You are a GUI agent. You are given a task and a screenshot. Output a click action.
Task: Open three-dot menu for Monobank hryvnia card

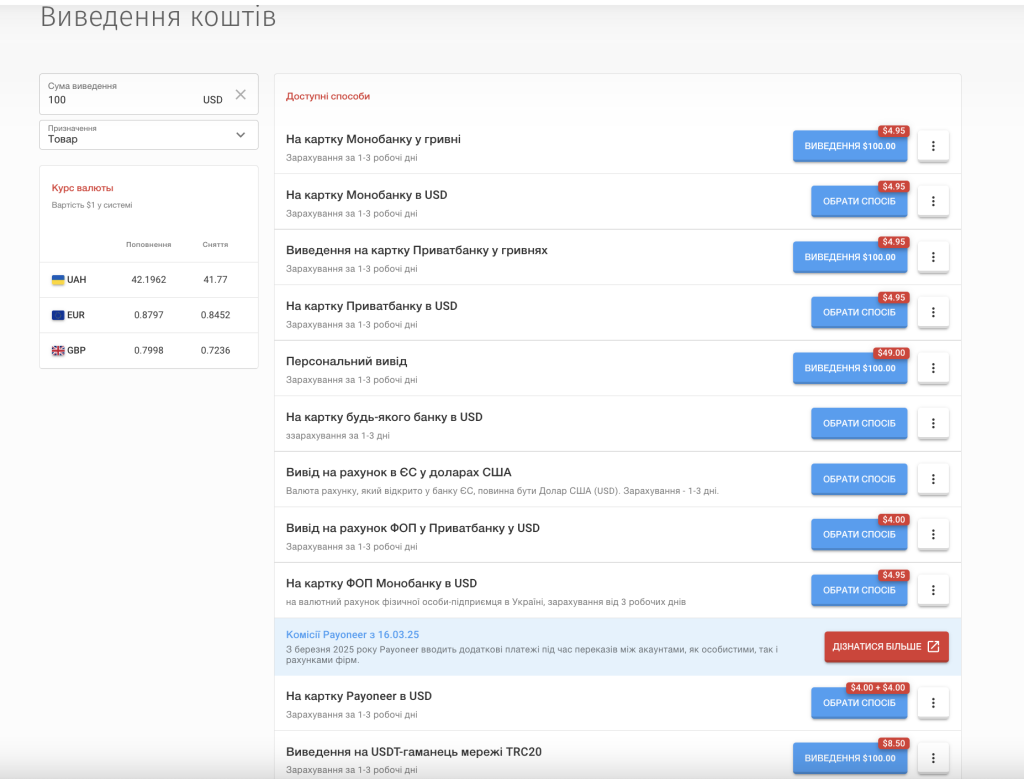coord(932,146)
